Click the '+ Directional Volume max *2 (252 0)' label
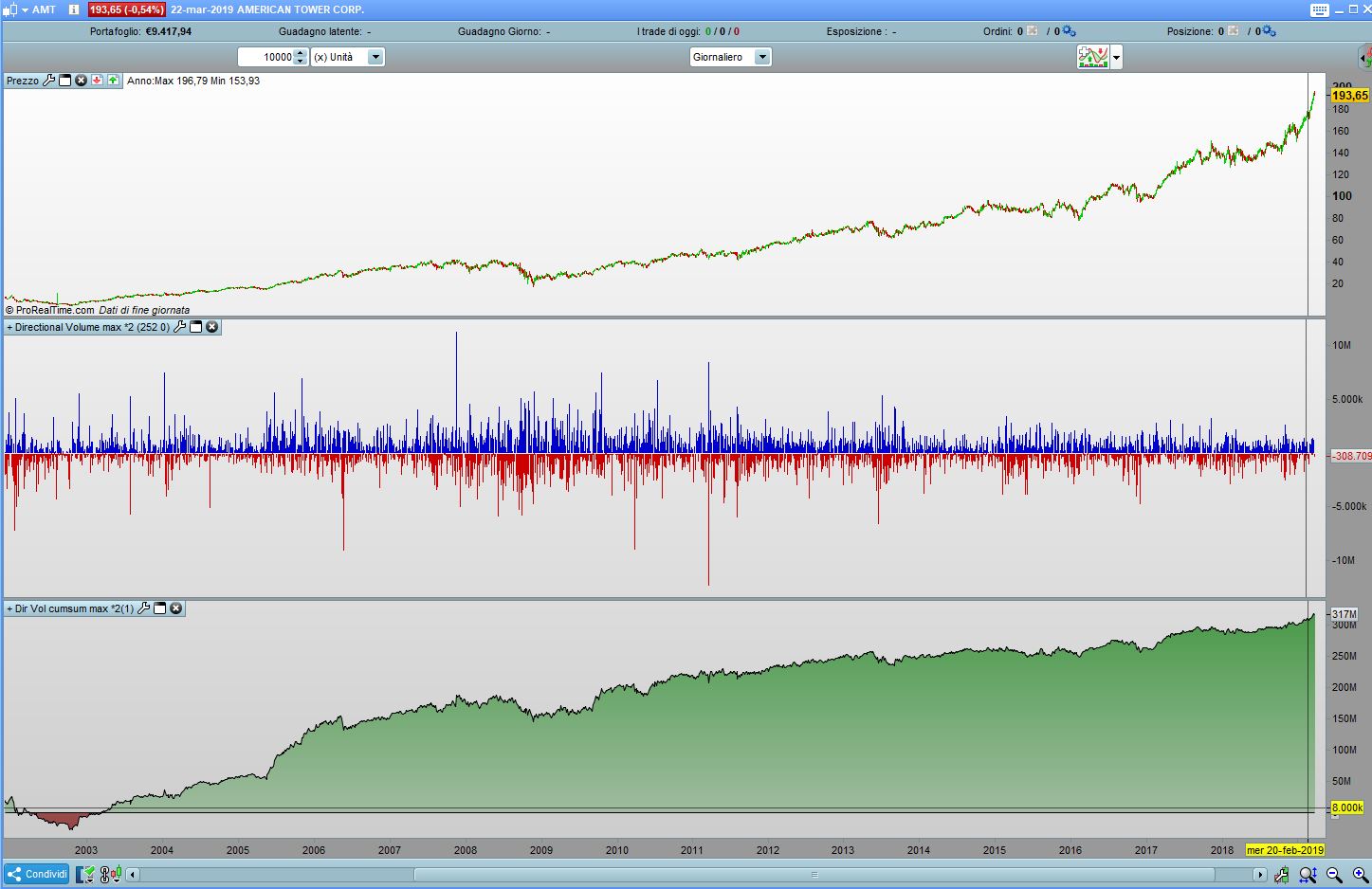Image resolution: width=1372 pixels, height=889 pixels. click(x=88, y=327)
